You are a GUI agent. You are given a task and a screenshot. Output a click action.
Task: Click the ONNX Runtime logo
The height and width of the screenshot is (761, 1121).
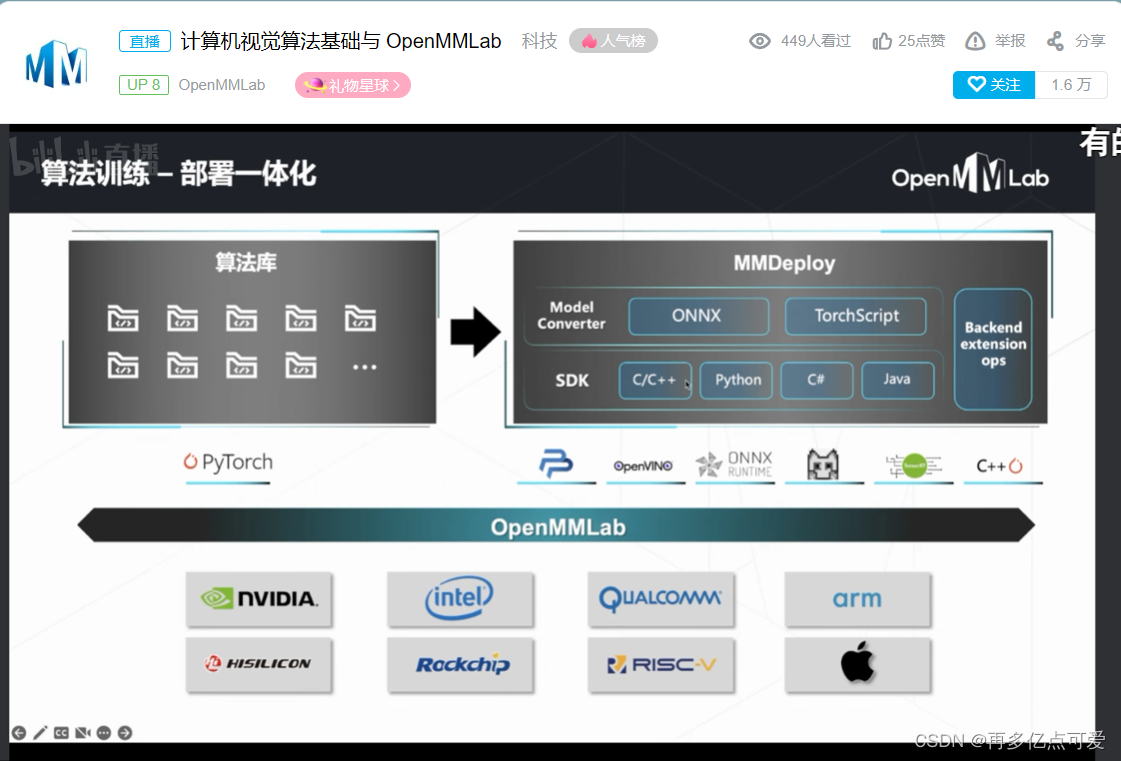(x=734, y=464)
